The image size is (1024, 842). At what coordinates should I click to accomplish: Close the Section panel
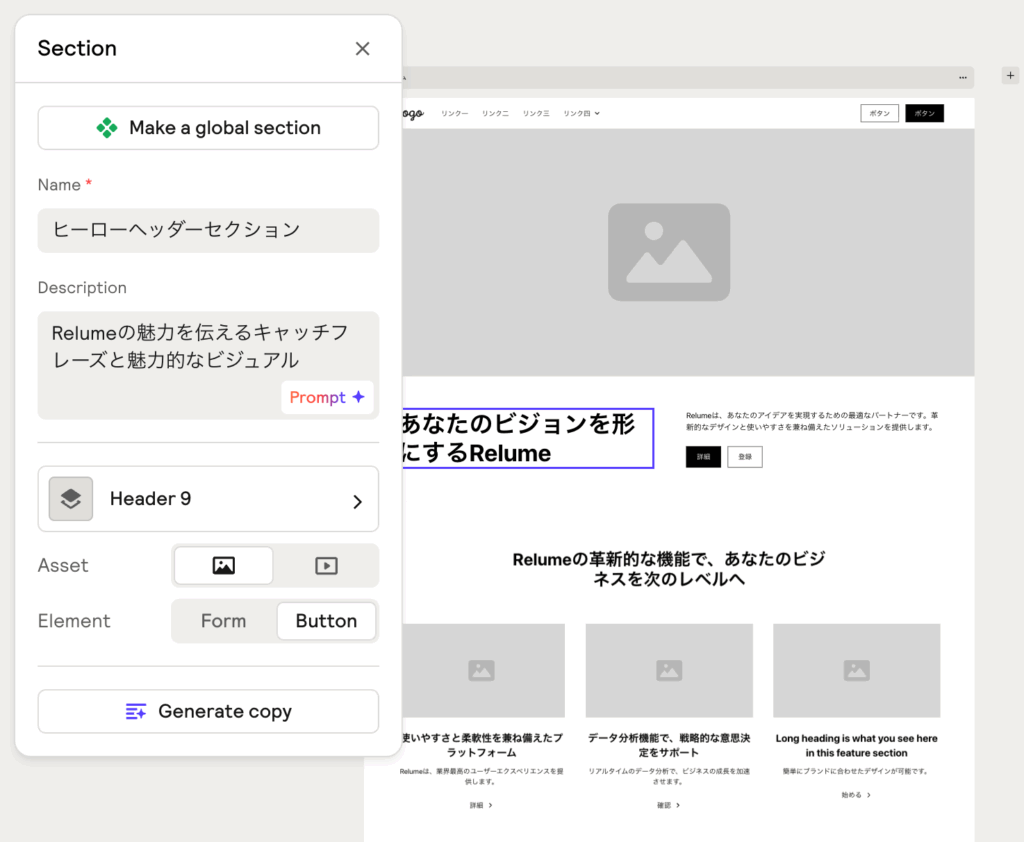tap(362, 49)
